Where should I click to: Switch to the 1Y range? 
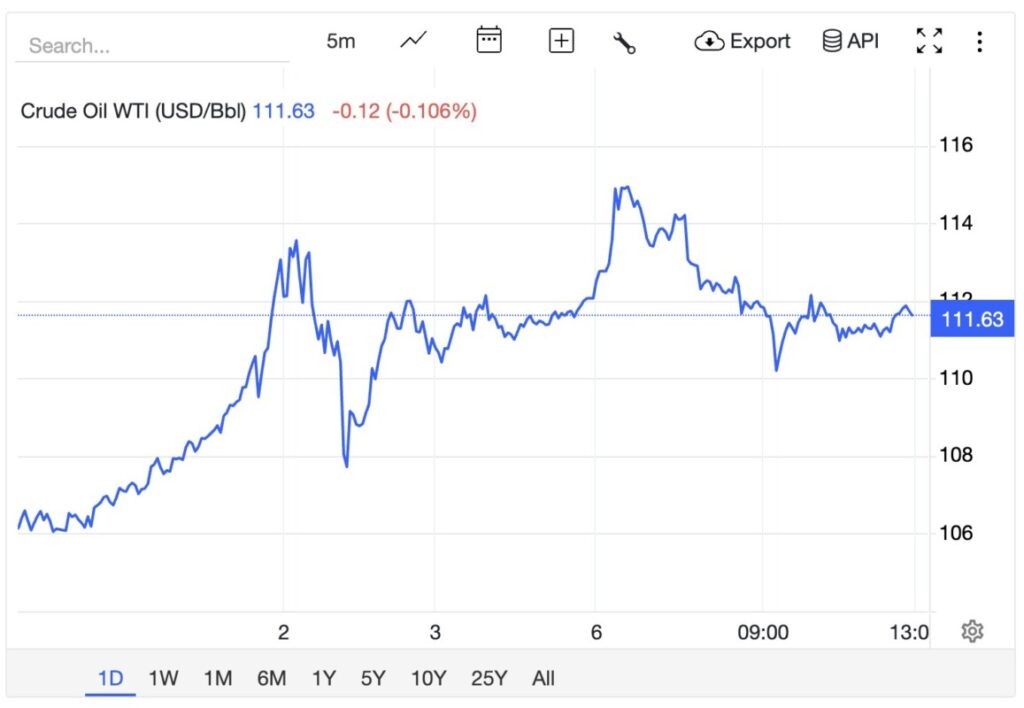324,678
